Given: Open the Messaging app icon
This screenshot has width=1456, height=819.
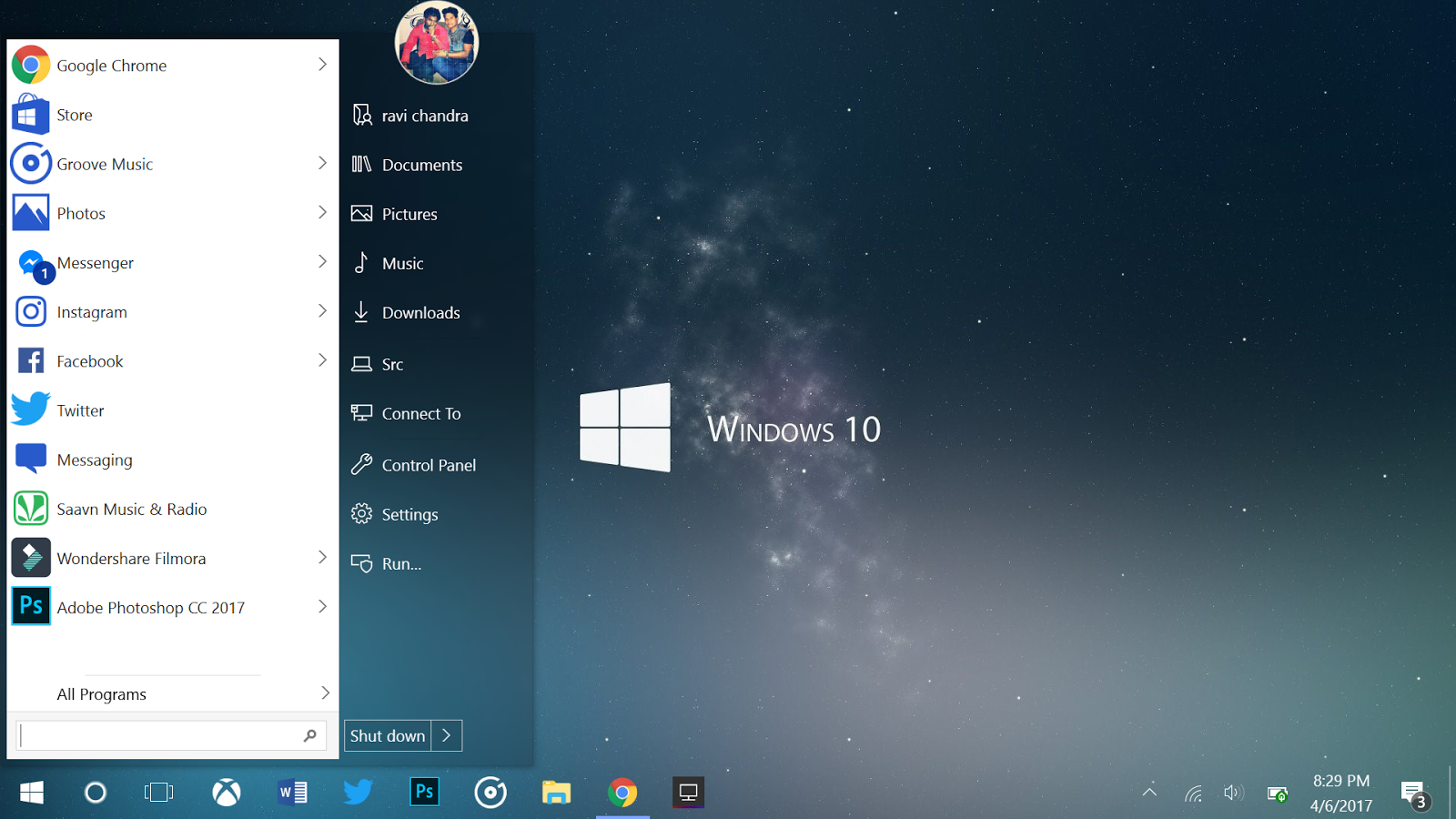Looking at the screenshot, I should pos(31,460).
